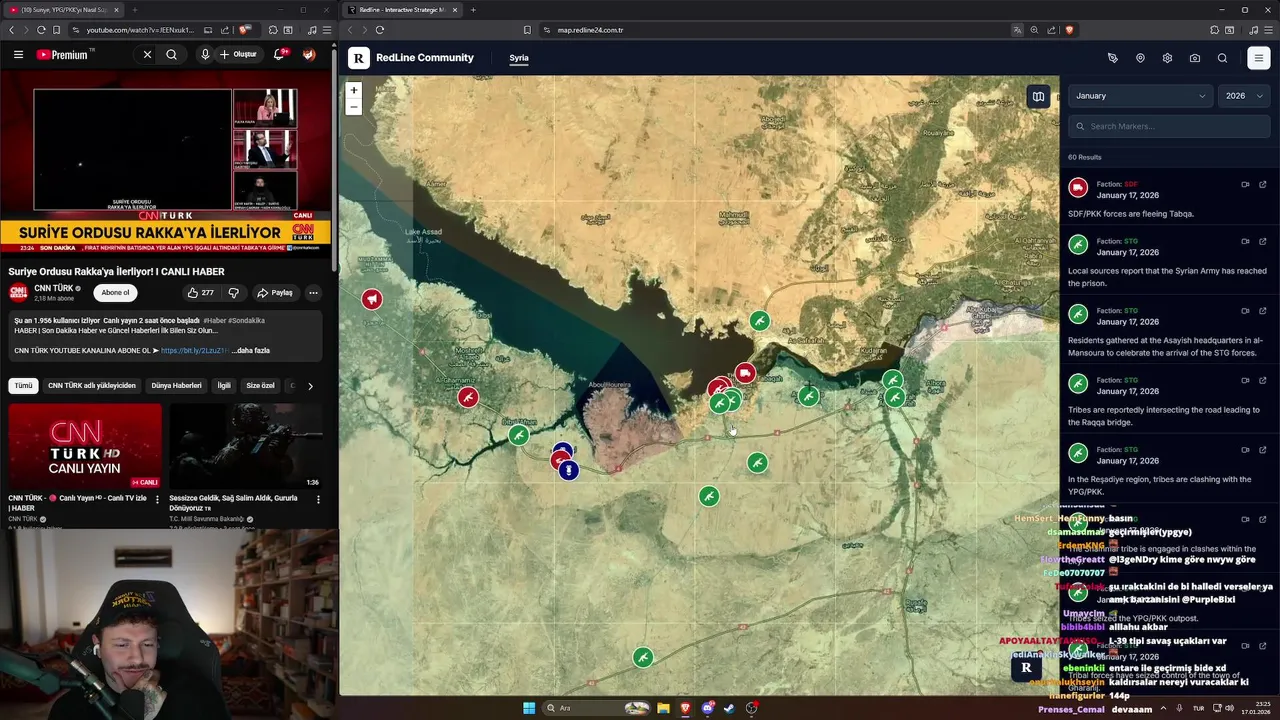
Task: Click the red truck marker near Tabqa
Action: pos(745,373)
